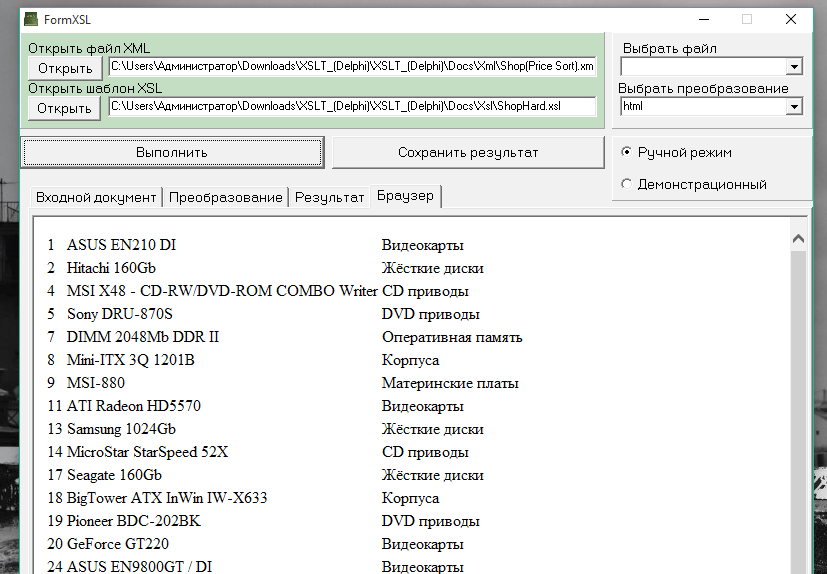Click MicroStar StarSpeed 52X text
The width and height of the screenshot is (827, 574).
(148, 452)
